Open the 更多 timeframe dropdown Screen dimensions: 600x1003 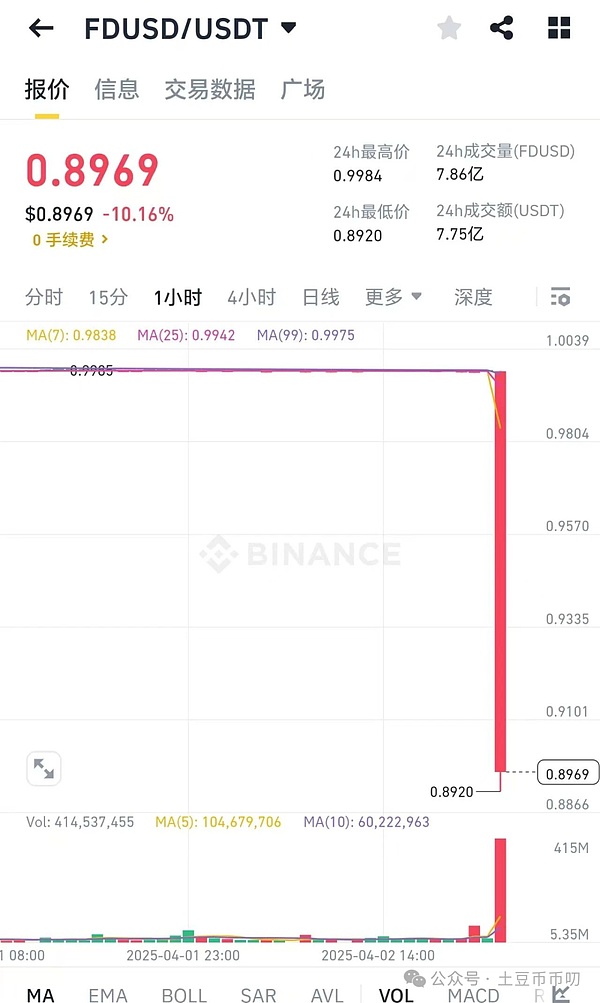[393, 297]
